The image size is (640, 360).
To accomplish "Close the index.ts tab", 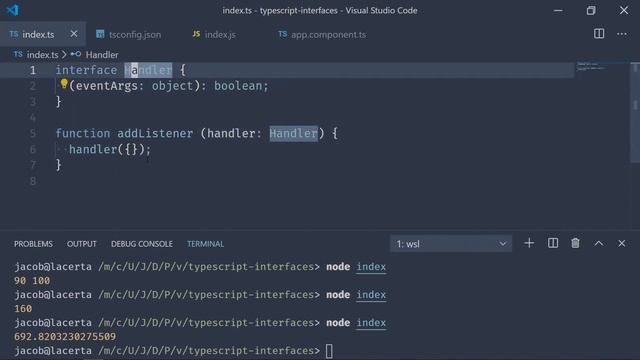I will [73, 34].
